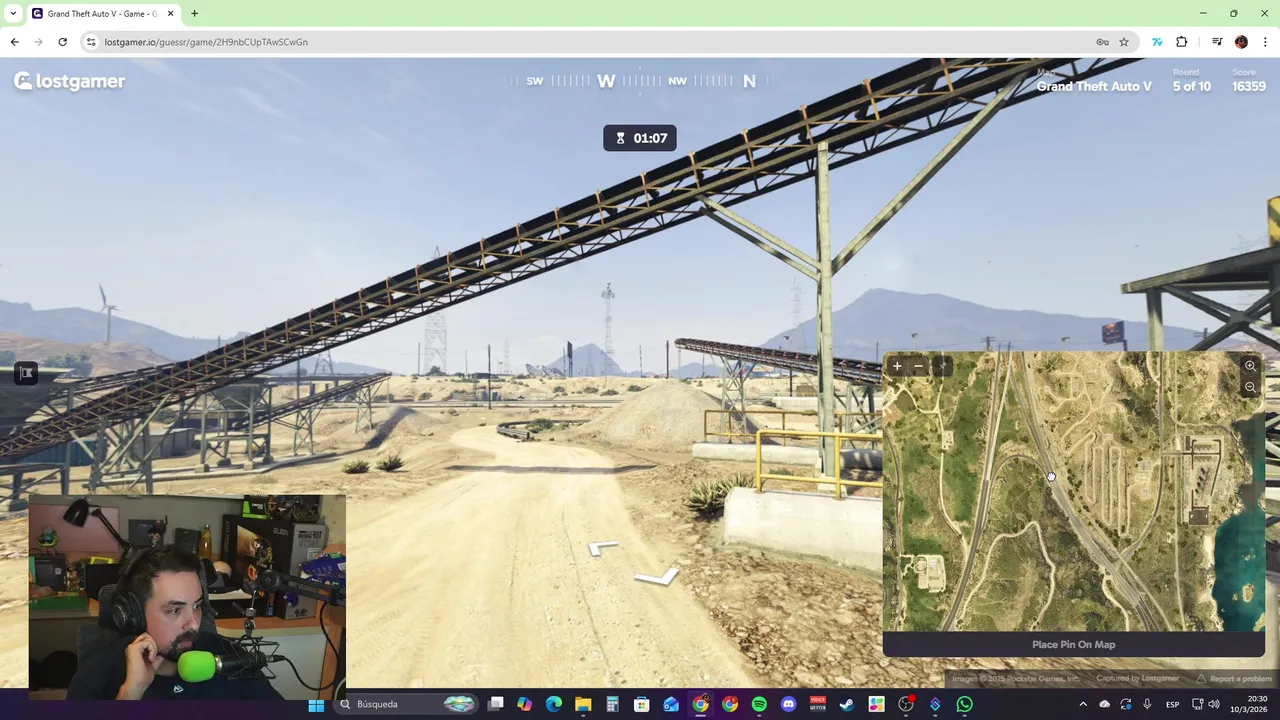1280x720 pixels.
Task: Return to start flag icon at left edge
Action: pyautogui.click(x=26, y=373)
